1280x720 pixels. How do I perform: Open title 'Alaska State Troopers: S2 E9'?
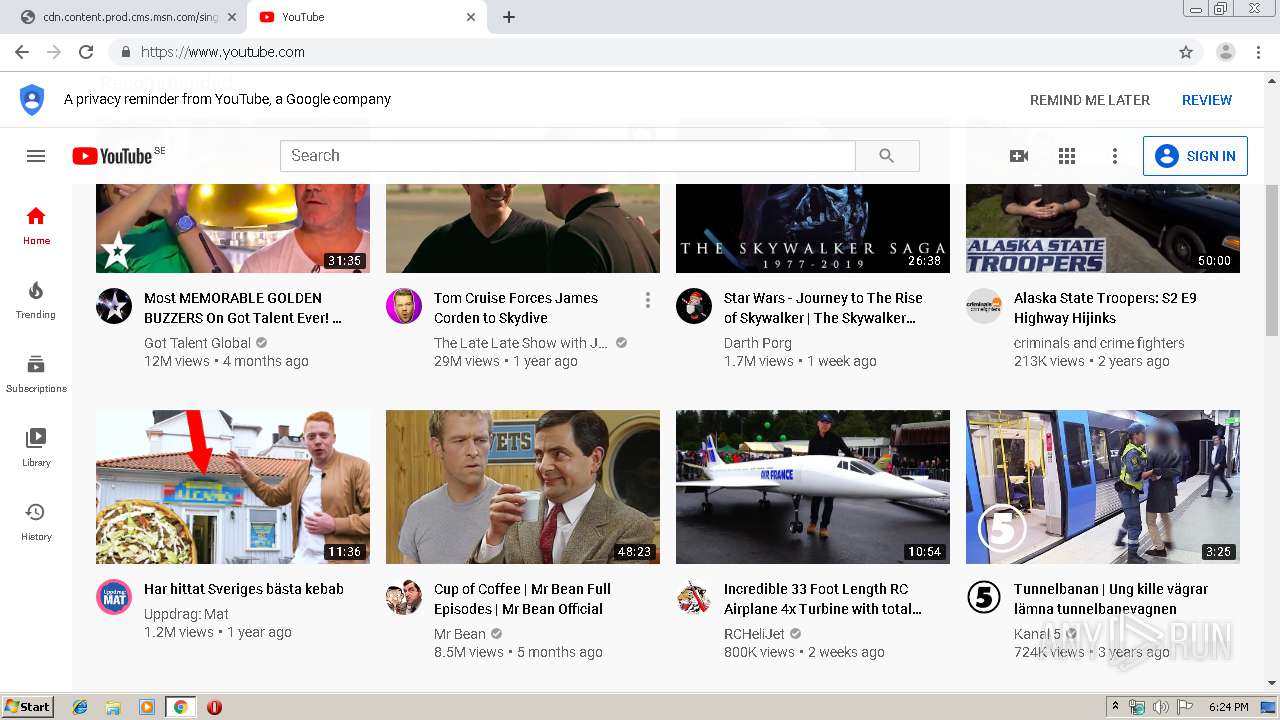click(x=1105, y=308)
